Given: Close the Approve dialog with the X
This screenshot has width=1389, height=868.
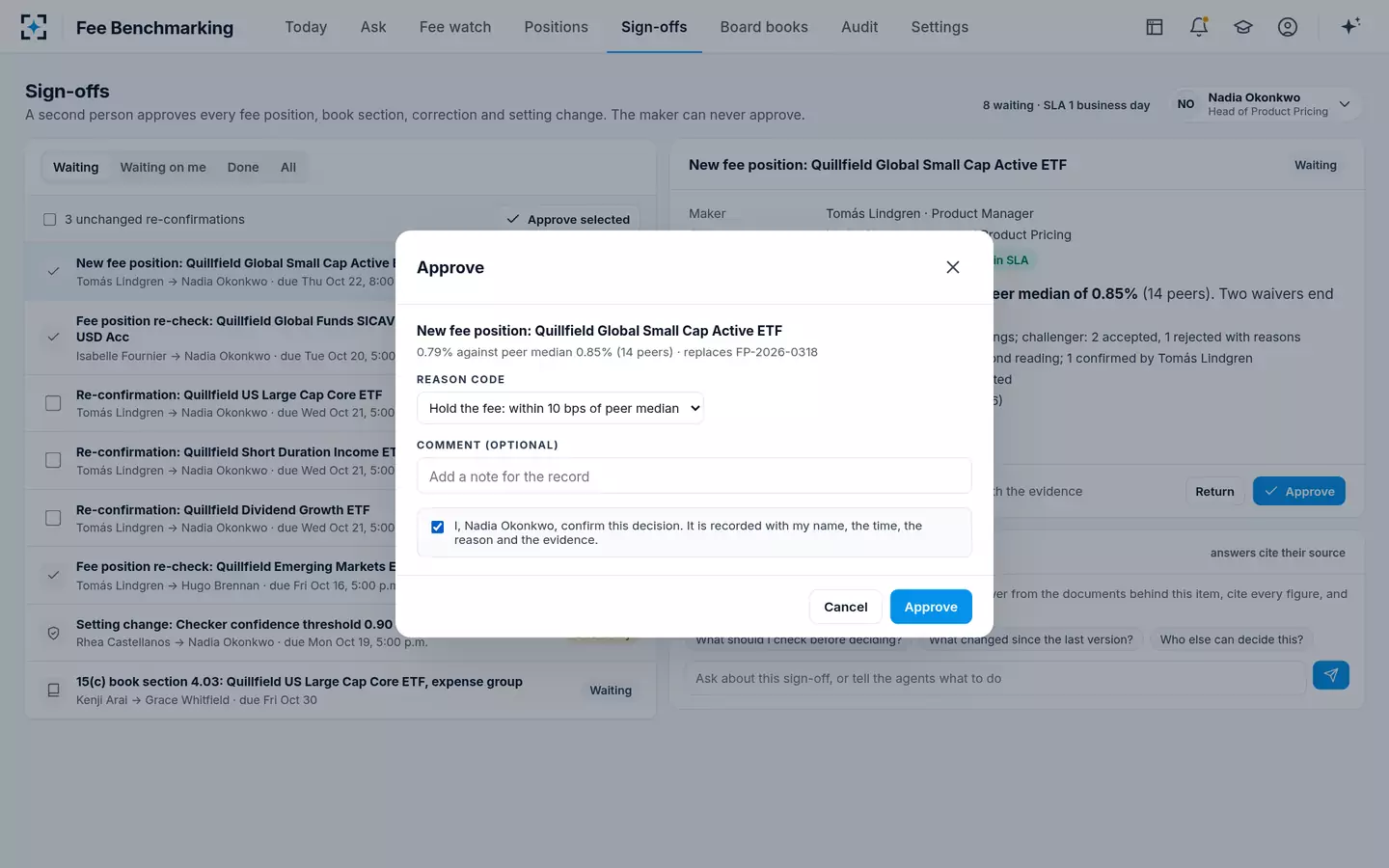Looking at the screenshot, I should (x=953, y=267).
